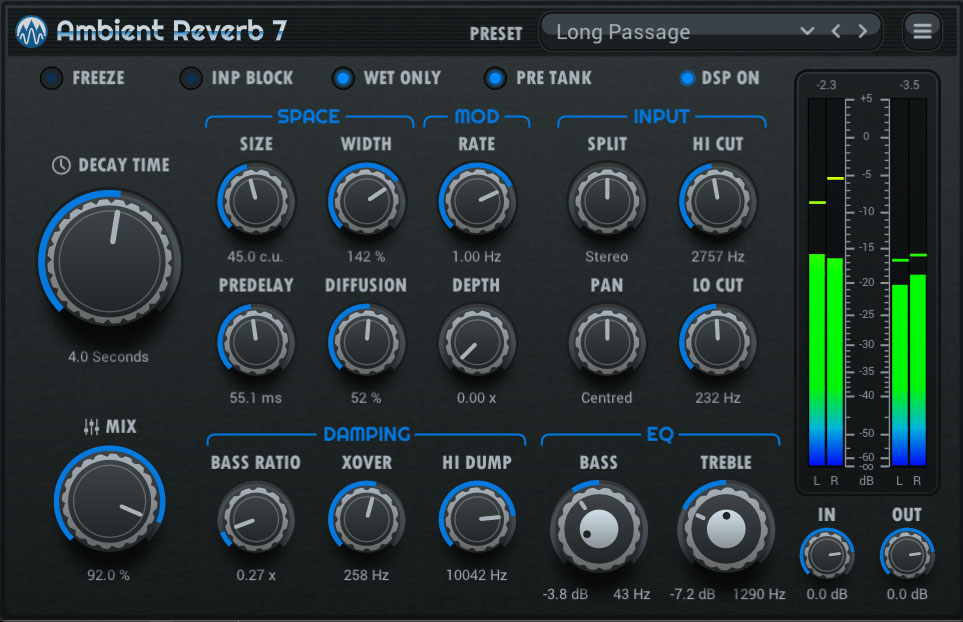Click the Mix knob
The width and height of the screenshot is (963, 622).
click(110, 500)
